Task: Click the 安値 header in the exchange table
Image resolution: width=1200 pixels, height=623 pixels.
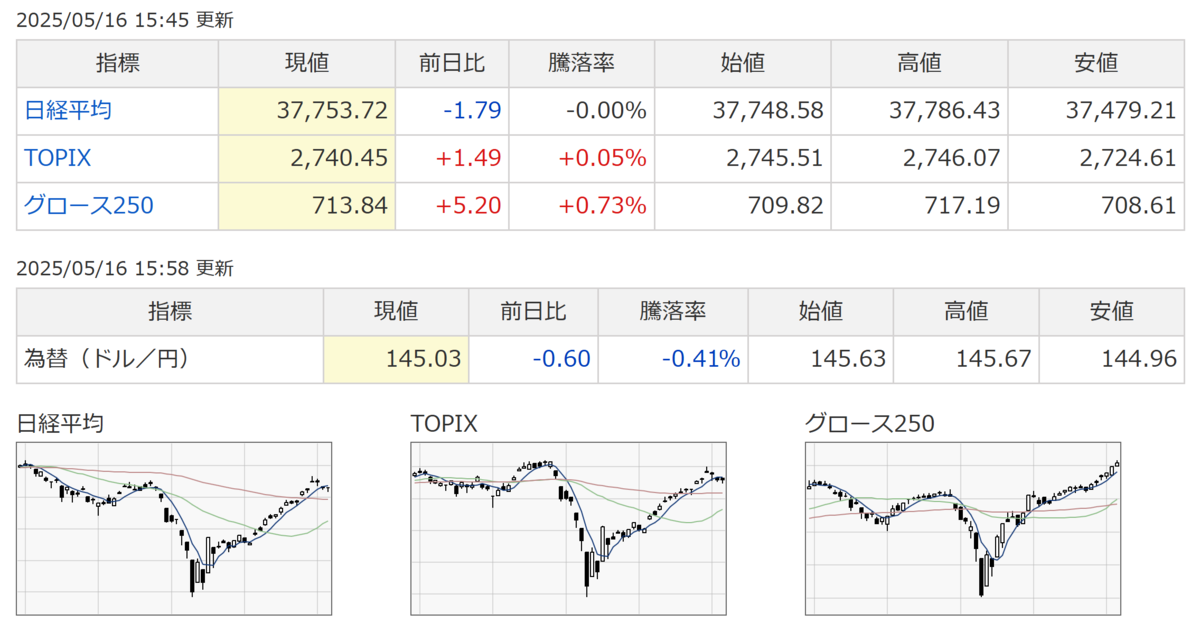Action: click(1112, 311)
